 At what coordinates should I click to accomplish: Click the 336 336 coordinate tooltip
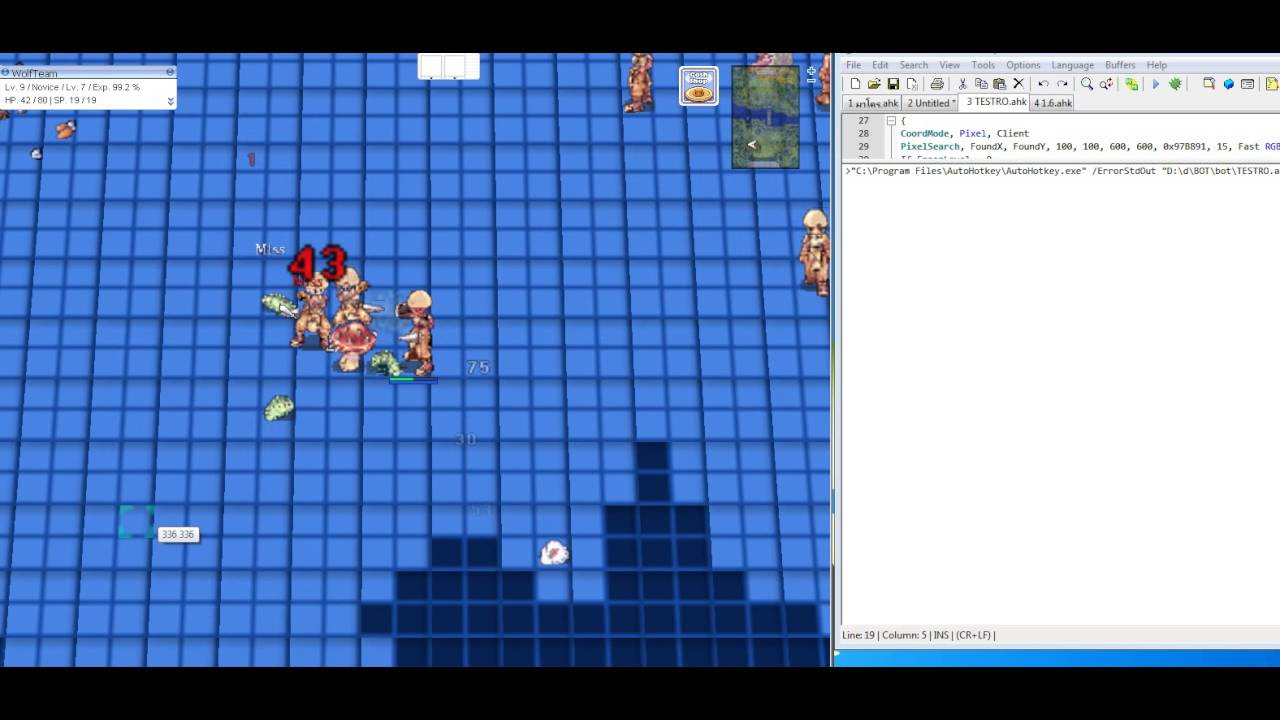(178, 534)
